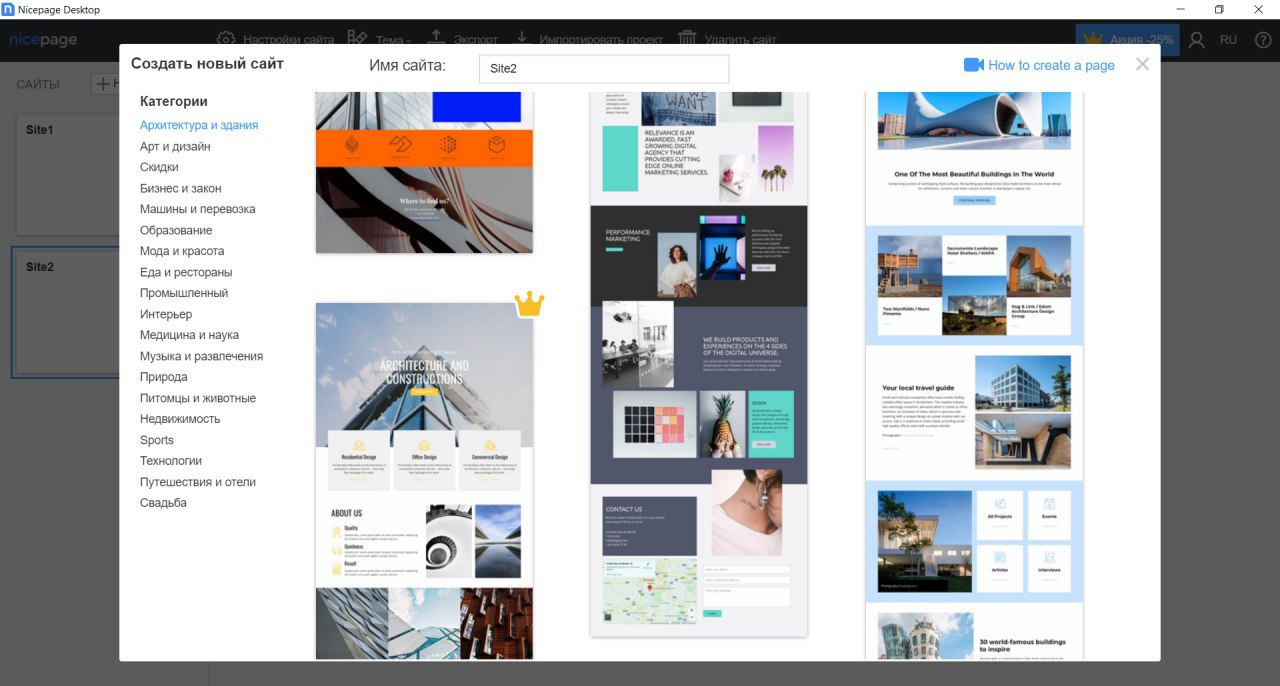Screen dimensions: 1280x686
Task: Click the add new site button beside САЙТЫ
Action: (x=104, y=84)
